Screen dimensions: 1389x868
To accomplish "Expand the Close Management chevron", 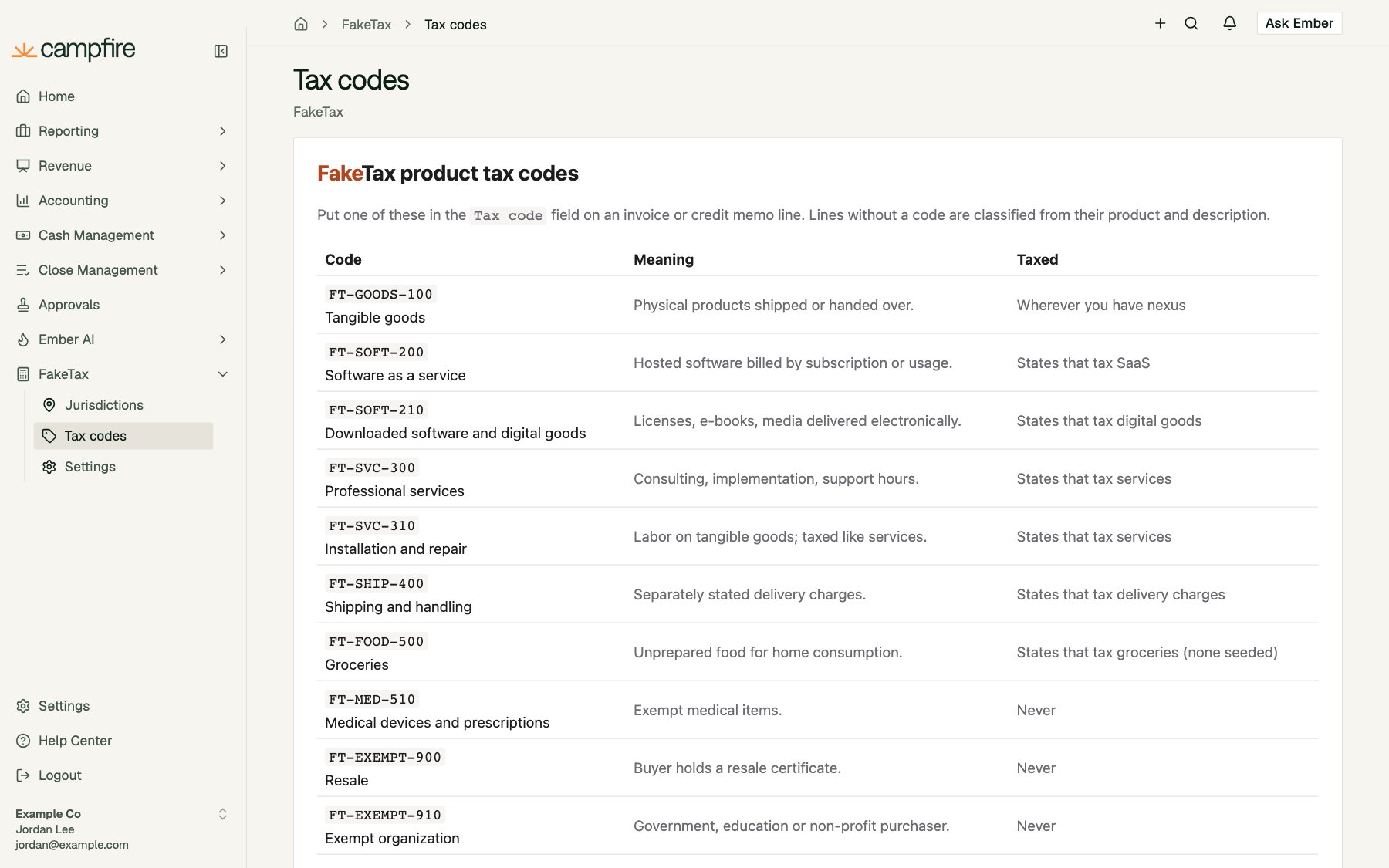I will click(x=222, y=270).
